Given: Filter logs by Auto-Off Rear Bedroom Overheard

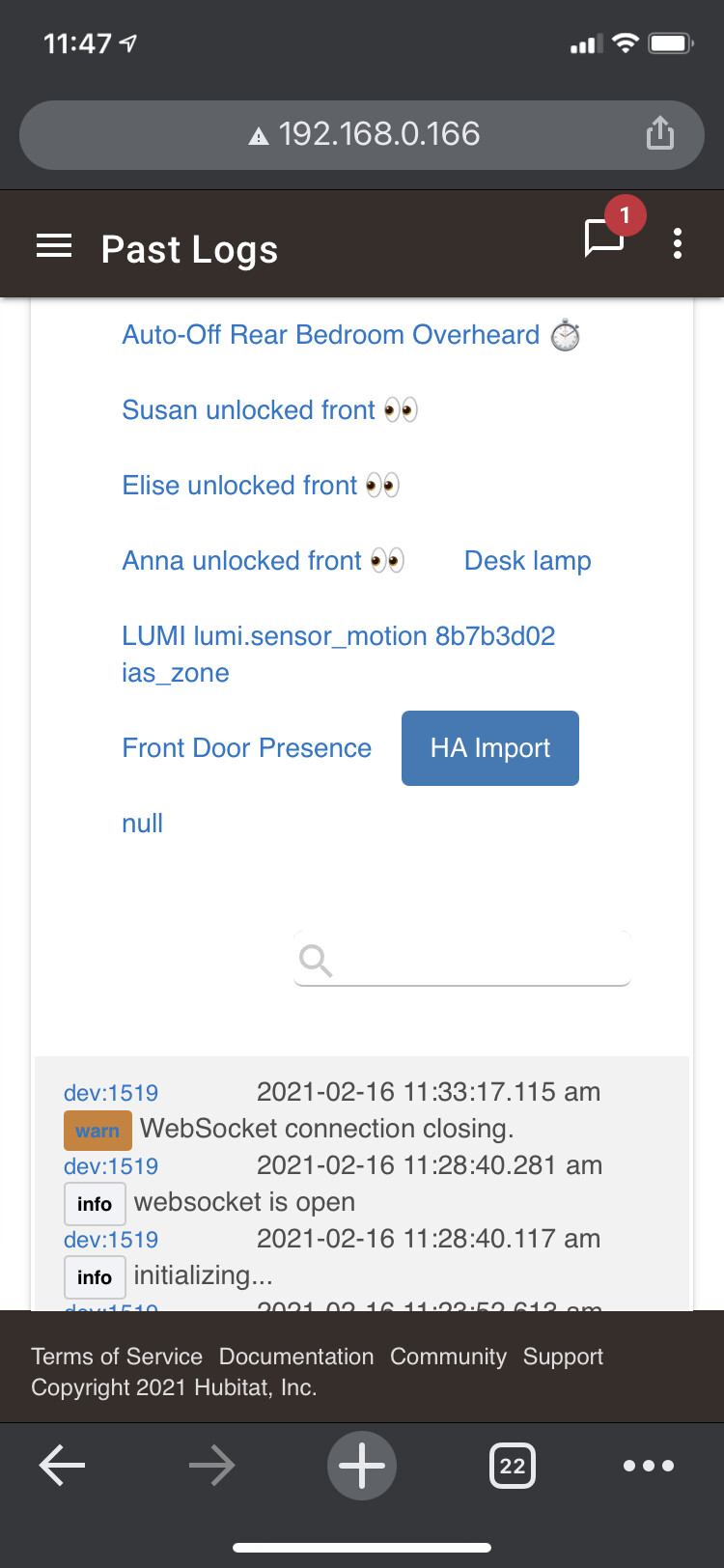Looking at the screenshot, I should [330, 335].
